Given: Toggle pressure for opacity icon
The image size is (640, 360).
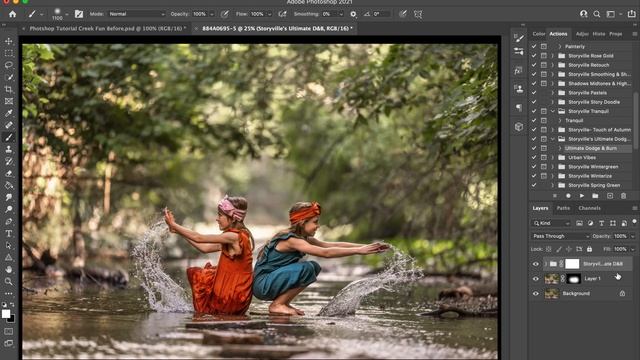Looking at the screenshot, I should 224,14.
